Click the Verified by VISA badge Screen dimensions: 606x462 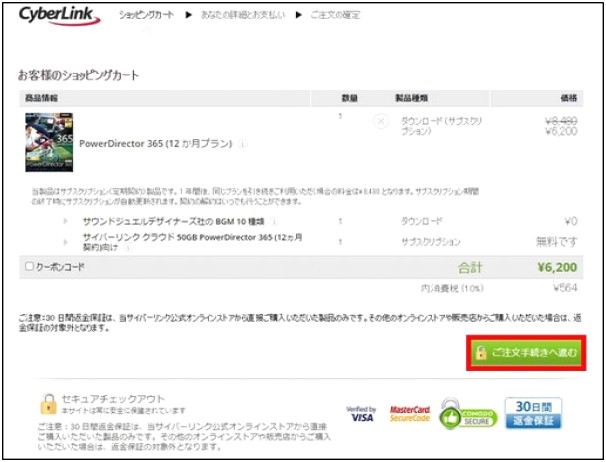point(361,414)
